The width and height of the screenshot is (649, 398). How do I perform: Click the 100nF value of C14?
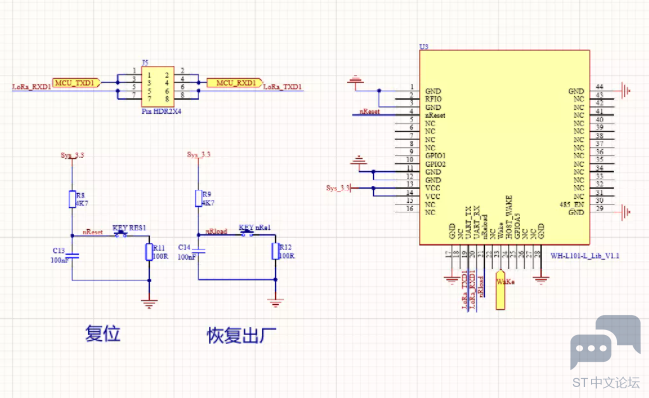(x=187, y=257)
